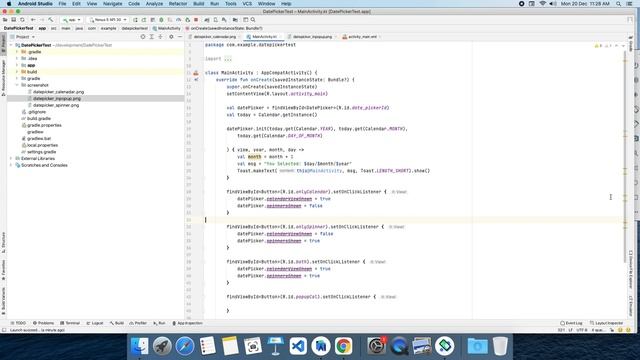Viewport: 640px width, 360px height.
Task: Switch to the activity_main.xml editor tab
Action: 362,37
